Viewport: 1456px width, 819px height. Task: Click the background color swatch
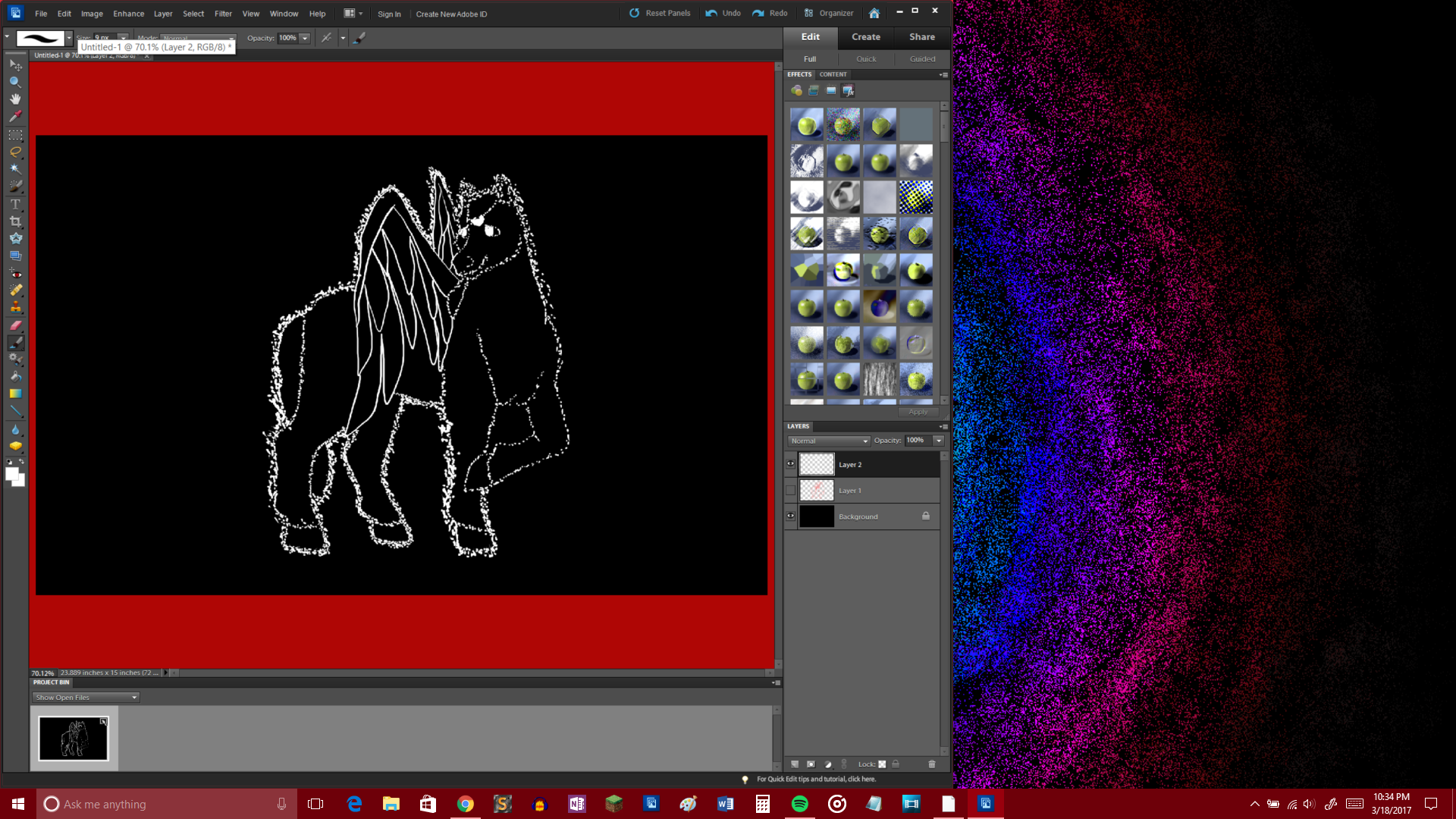click(22, 483)
